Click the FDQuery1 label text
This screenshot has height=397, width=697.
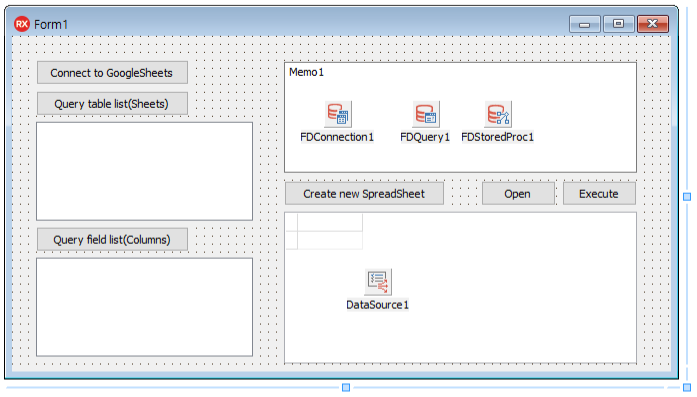[425, 137]
